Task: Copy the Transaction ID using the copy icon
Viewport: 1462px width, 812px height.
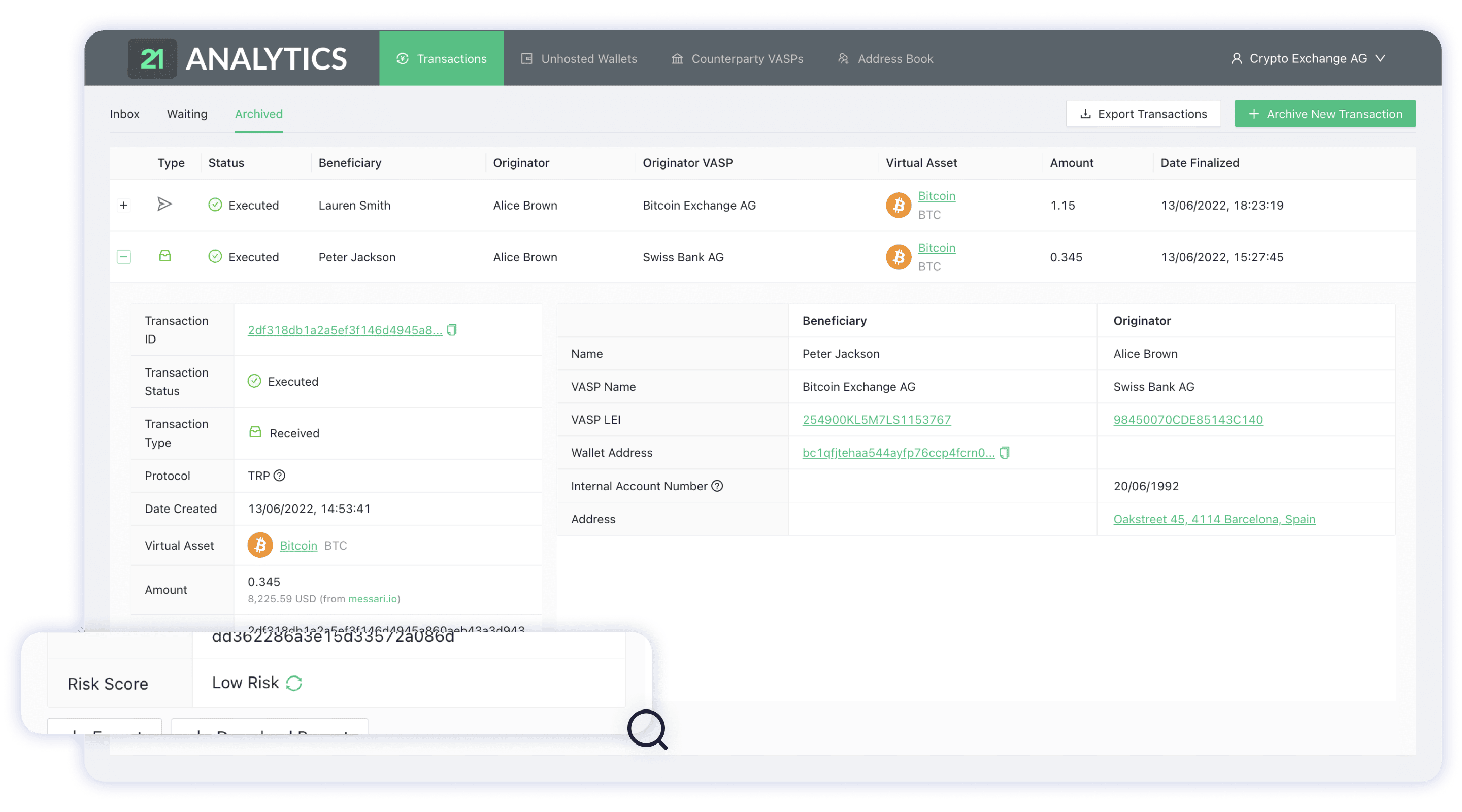Action: click(x=451, y=330)
